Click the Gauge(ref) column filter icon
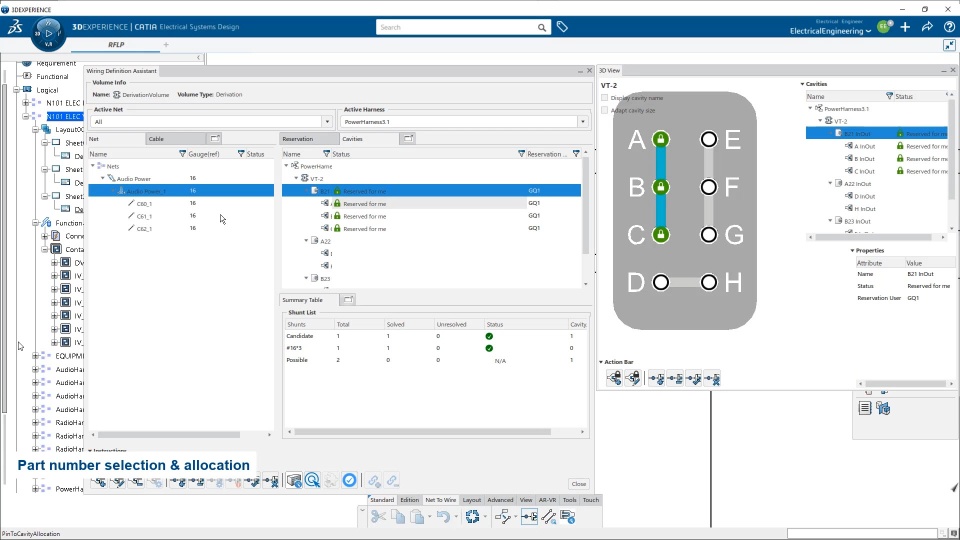 point(241,154)
